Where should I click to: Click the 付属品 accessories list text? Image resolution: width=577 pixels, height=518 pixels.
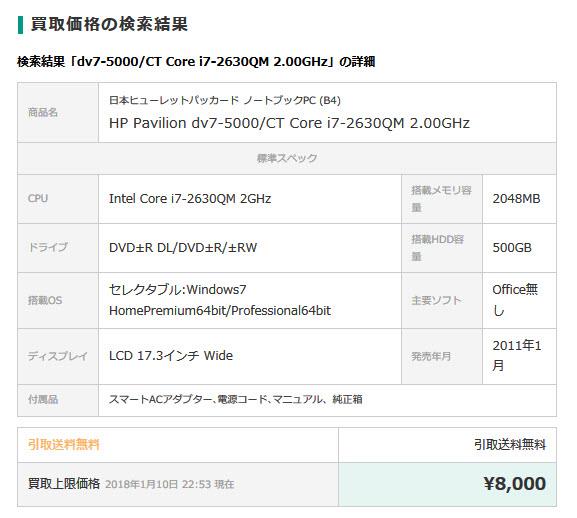[236, 400]
